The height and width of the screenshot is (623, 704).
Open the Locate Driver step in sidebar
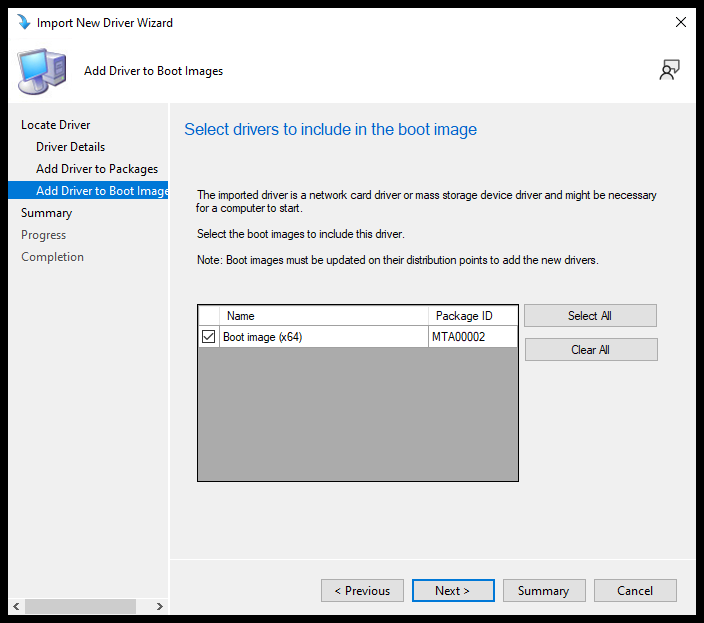[x=56, y=125]
